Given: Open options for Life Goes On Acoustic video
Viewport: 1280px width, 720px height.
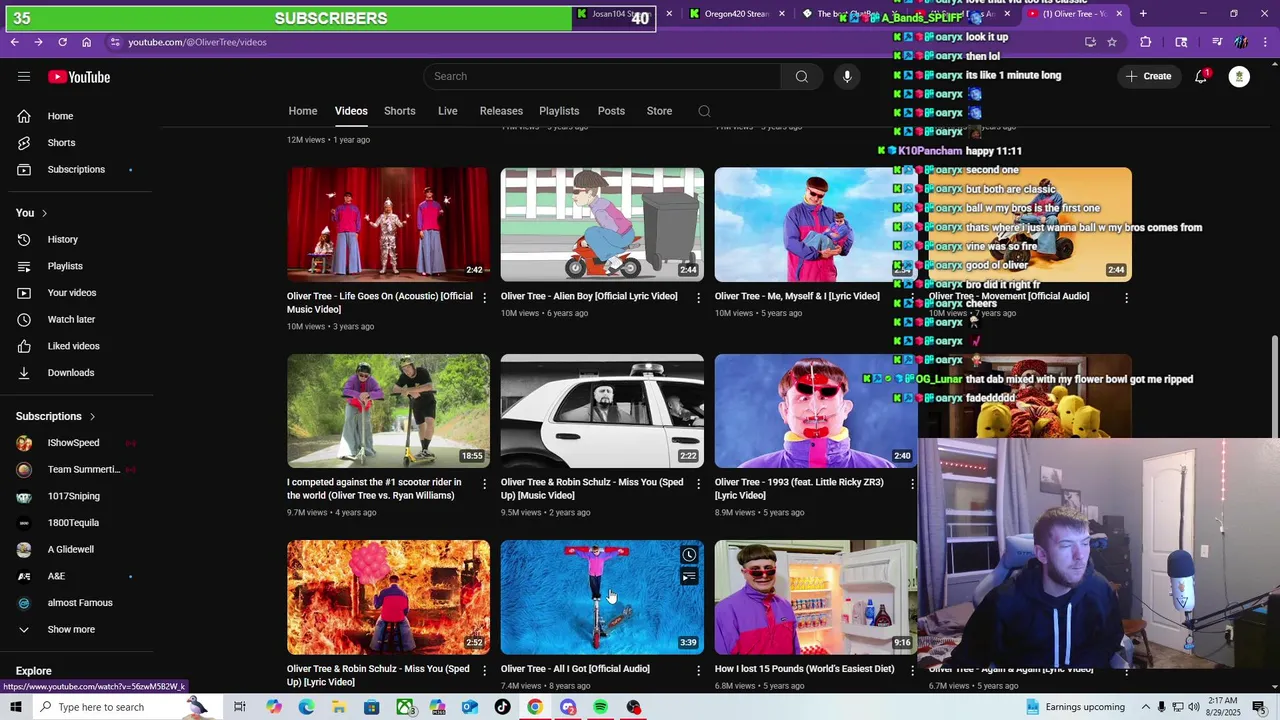Looking at the screenshot, I should 484,298.
